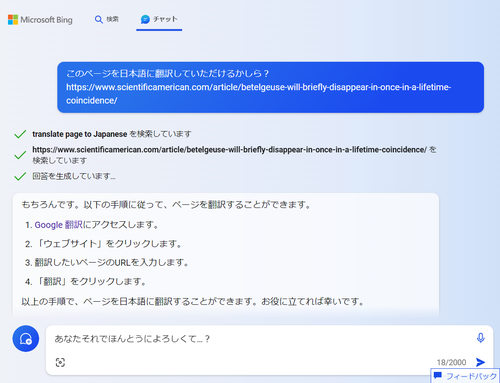Activate the microphone voice input
The width and height of the screenshot is (500, 383).
pos(480,338)
